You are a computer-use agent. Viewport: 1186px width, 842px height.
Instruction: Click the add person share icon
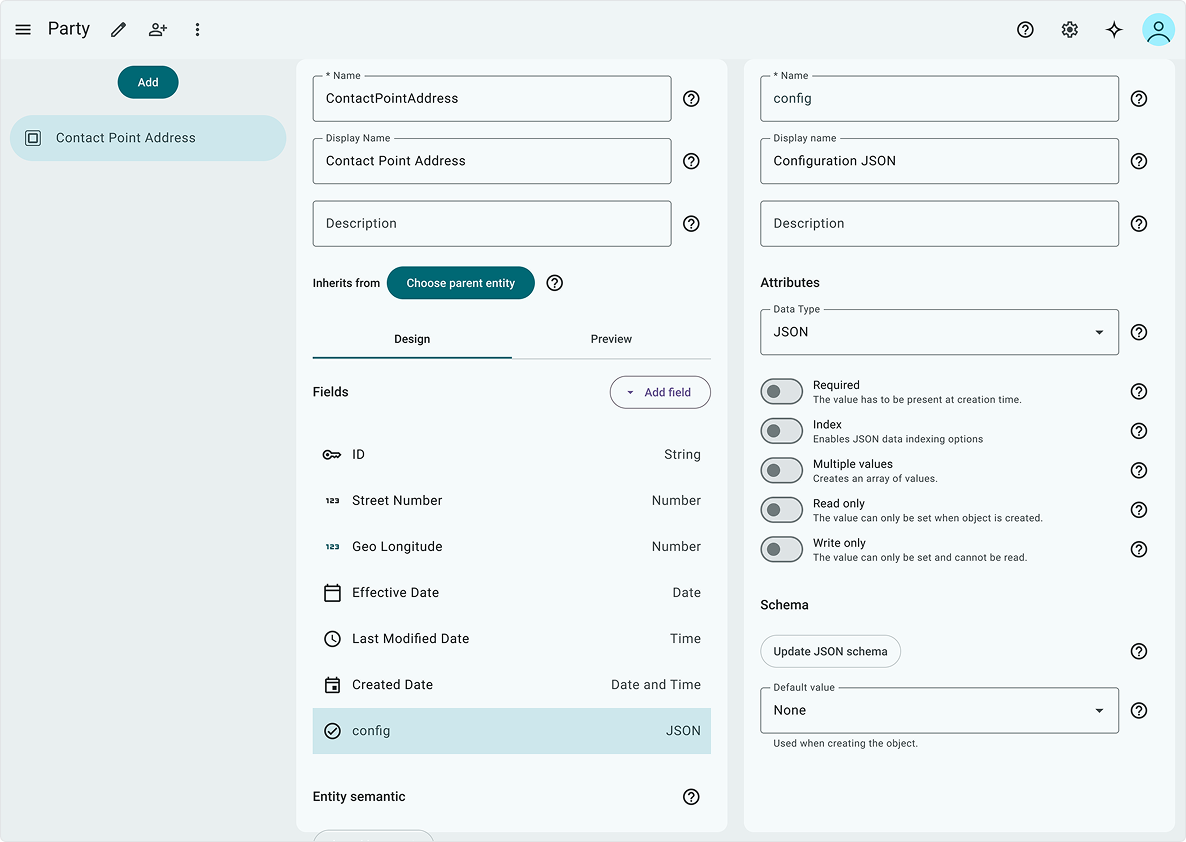point(158,30)
